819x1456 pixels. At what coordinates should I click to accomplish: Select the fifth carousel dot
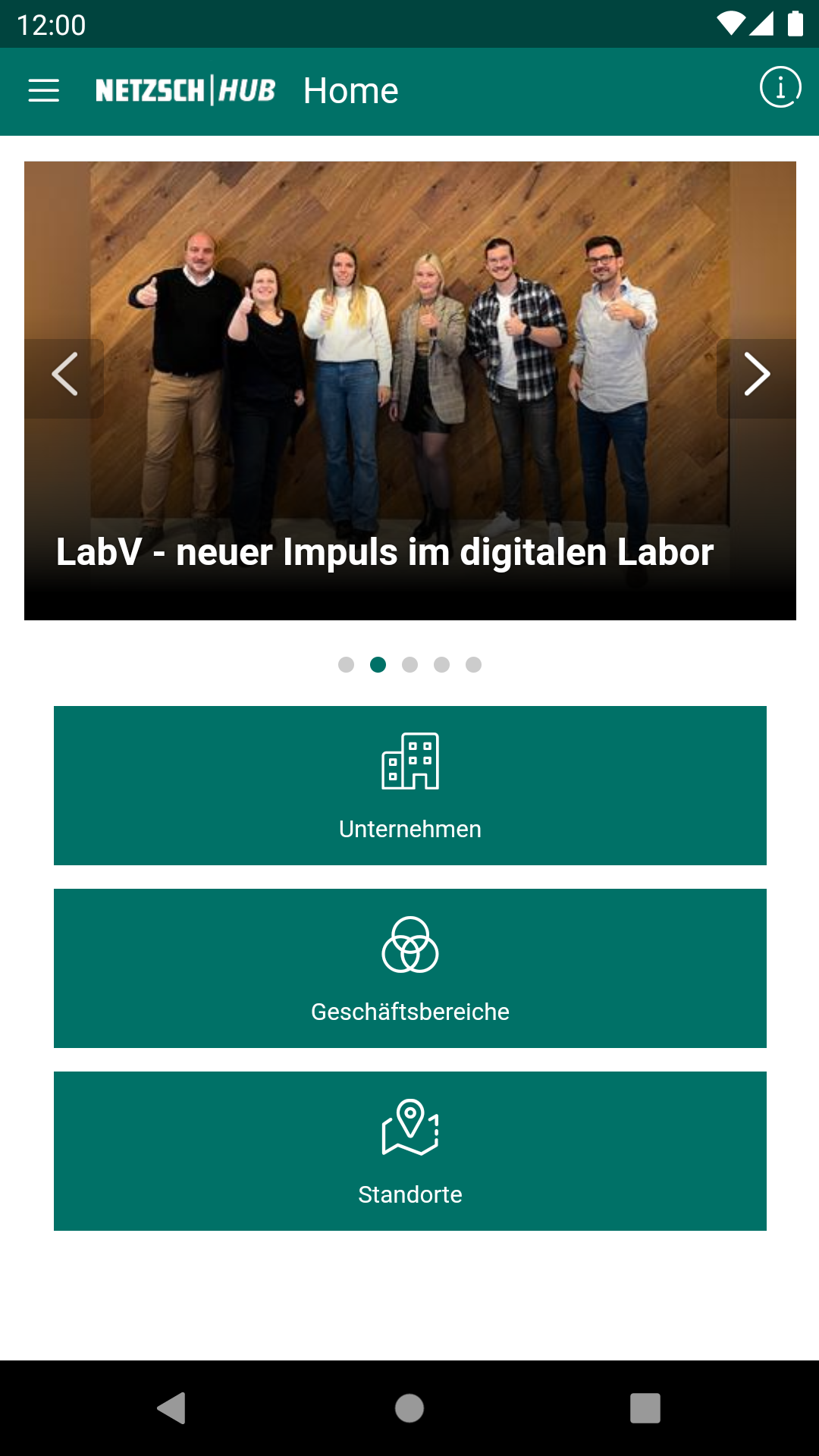pos(473,664)
